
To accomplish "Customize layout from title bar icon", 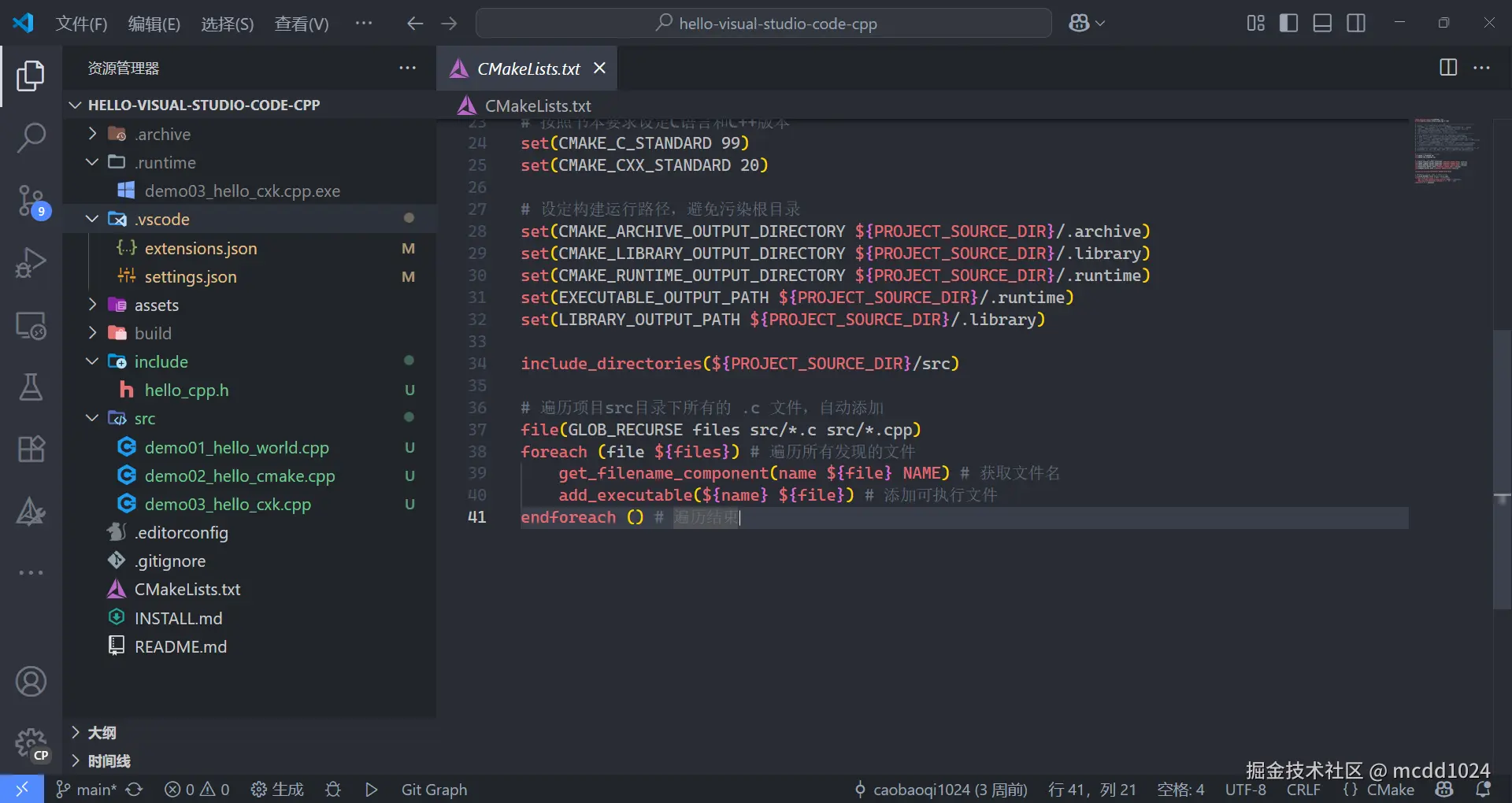I will [x=1255, y=24].
